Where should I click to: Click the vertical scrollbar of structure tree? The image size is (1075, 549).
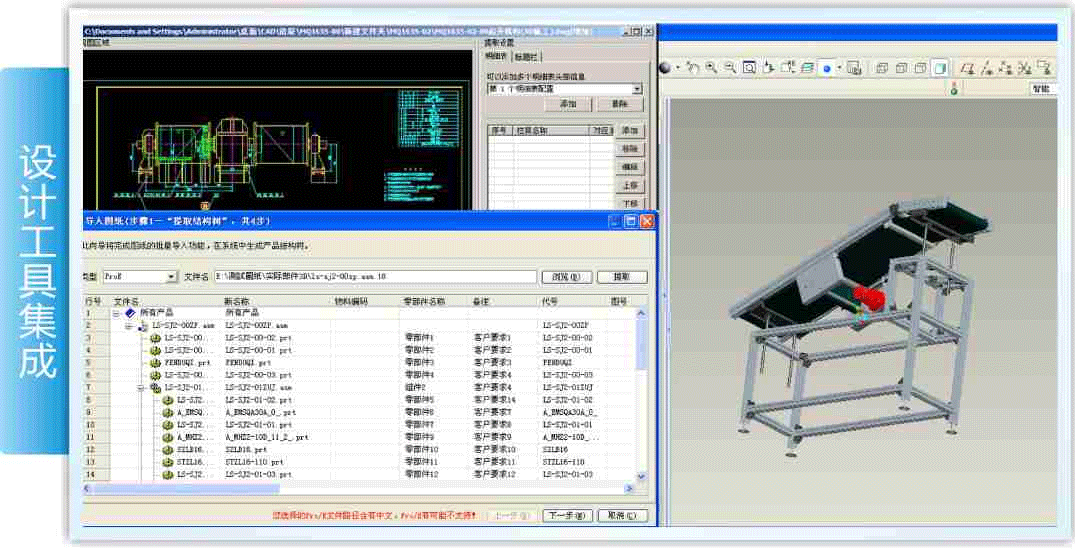coord(641,400)
